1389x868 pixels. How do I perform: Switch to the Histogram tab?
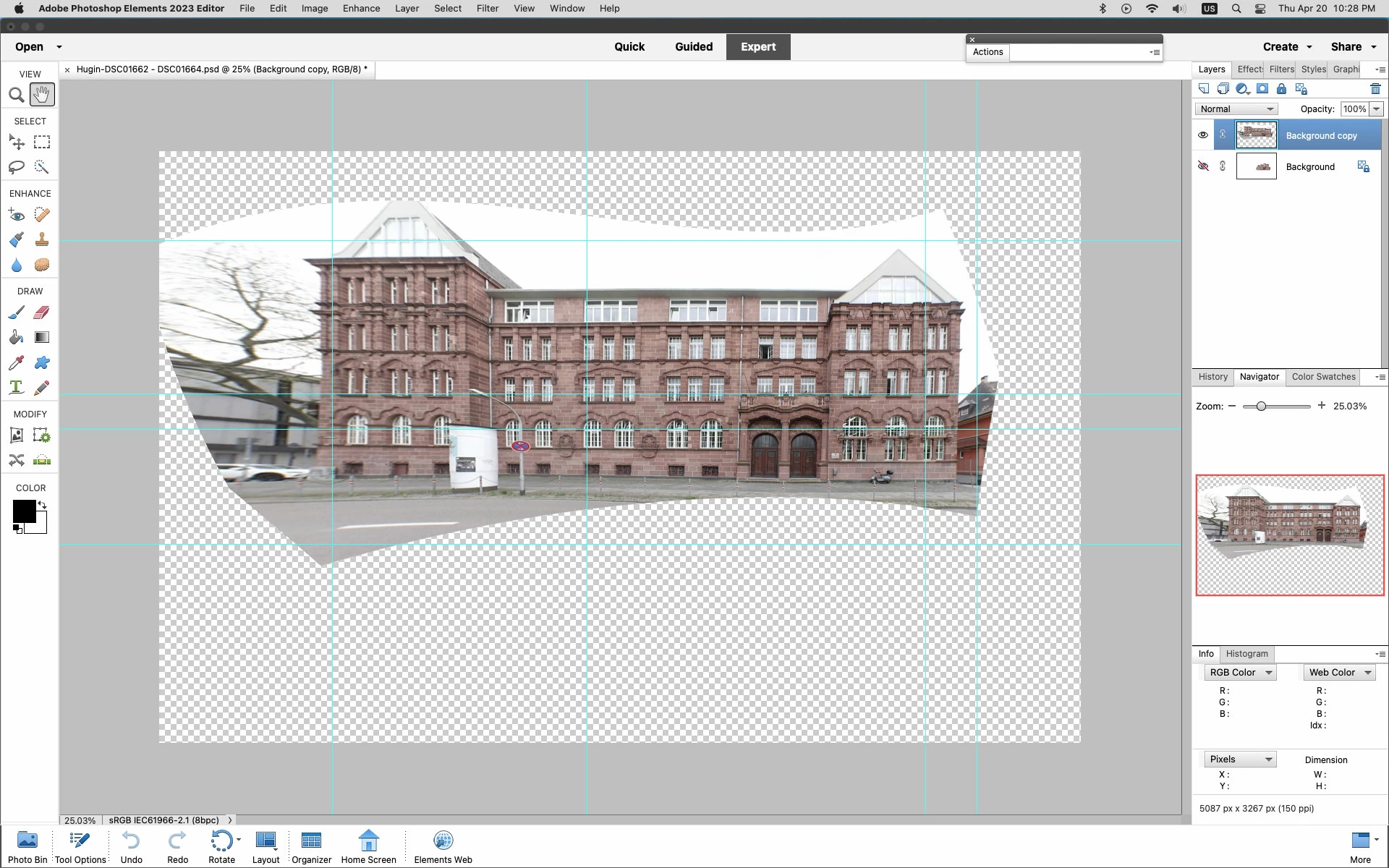pyautogui.click(x=1246, y=654)
